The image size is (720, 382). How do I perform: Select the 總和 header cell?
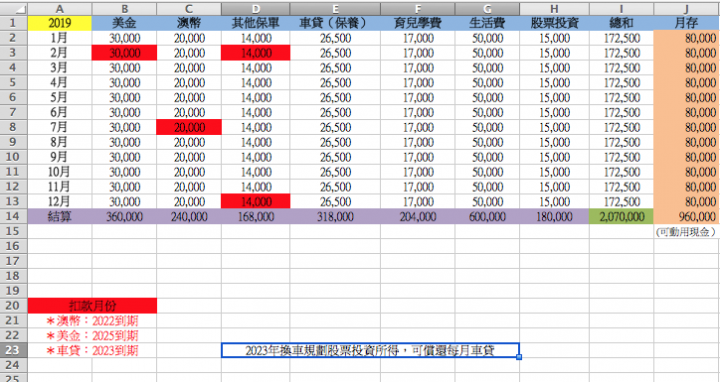pyautogui.click(x=621, y=23)
